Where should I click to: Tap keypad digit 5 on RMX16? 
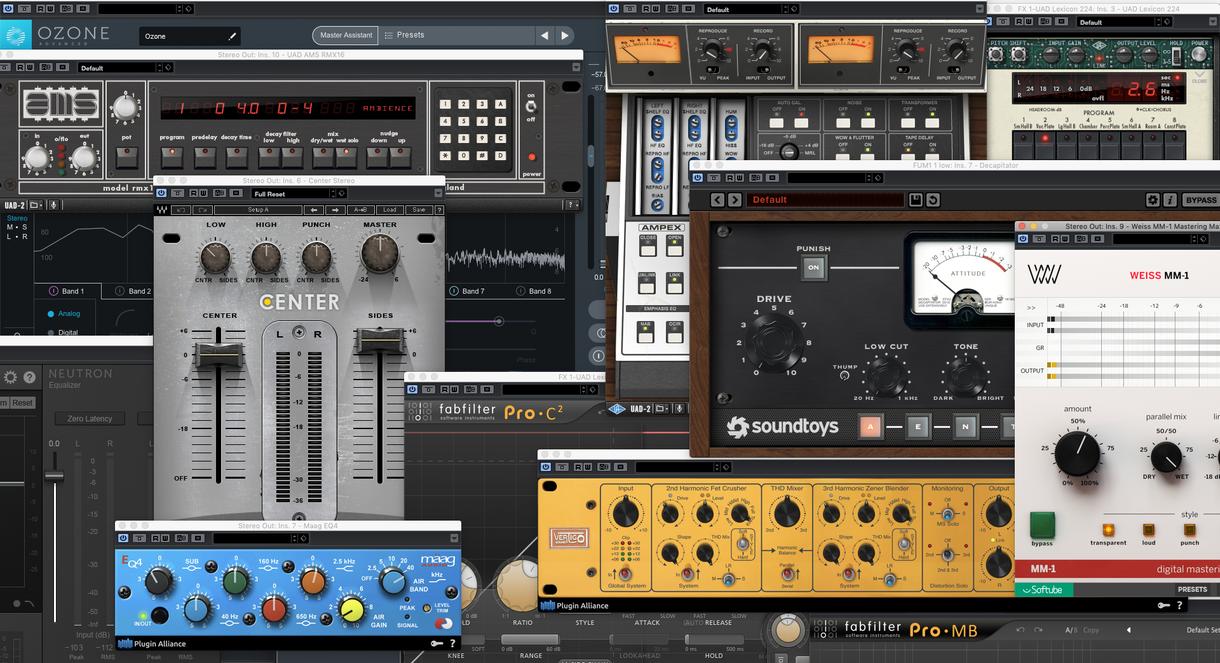[x=463, y=122]
